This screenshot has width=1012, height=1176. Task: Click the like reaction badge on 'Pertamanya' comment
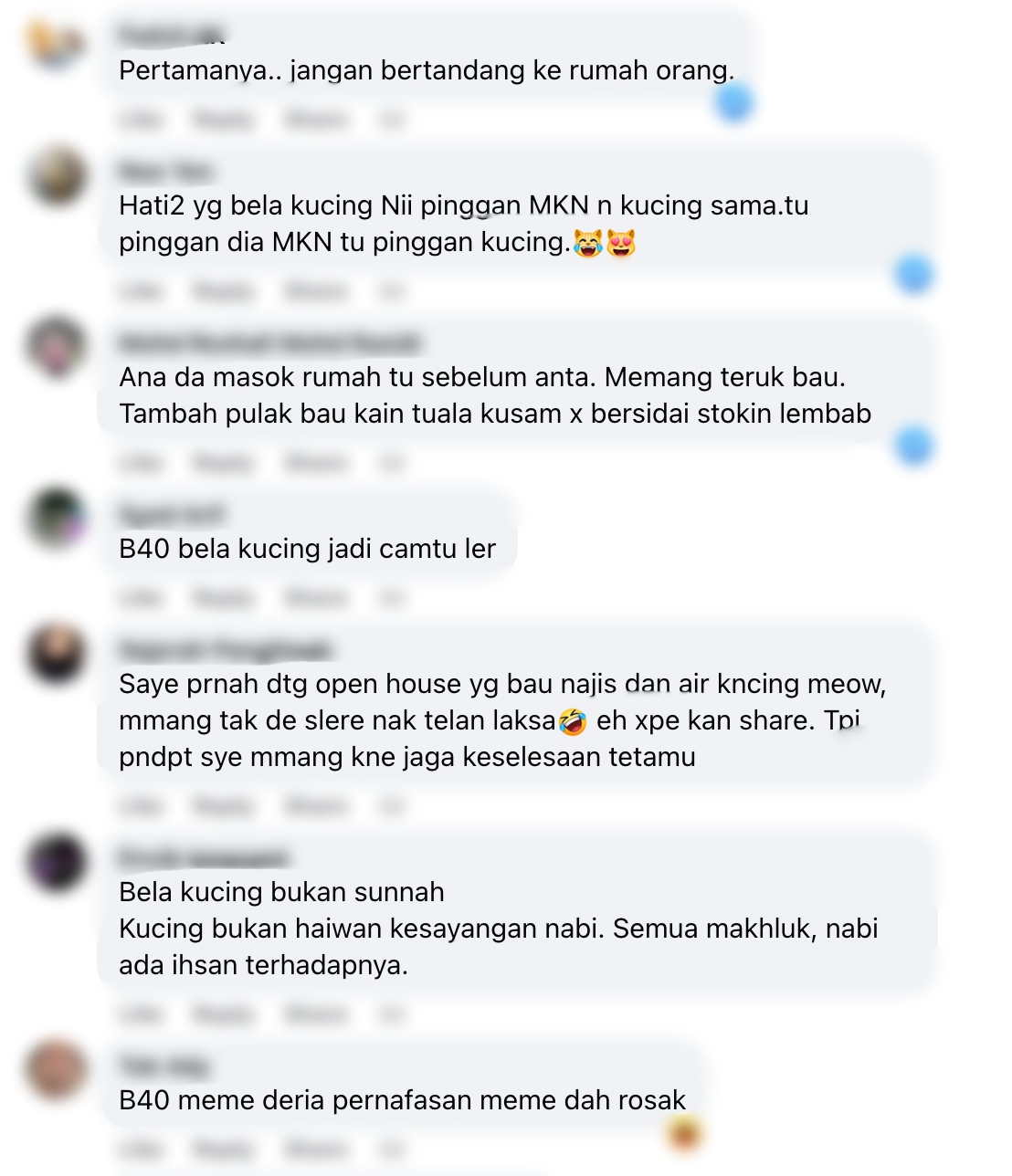[x=734, y=102]
